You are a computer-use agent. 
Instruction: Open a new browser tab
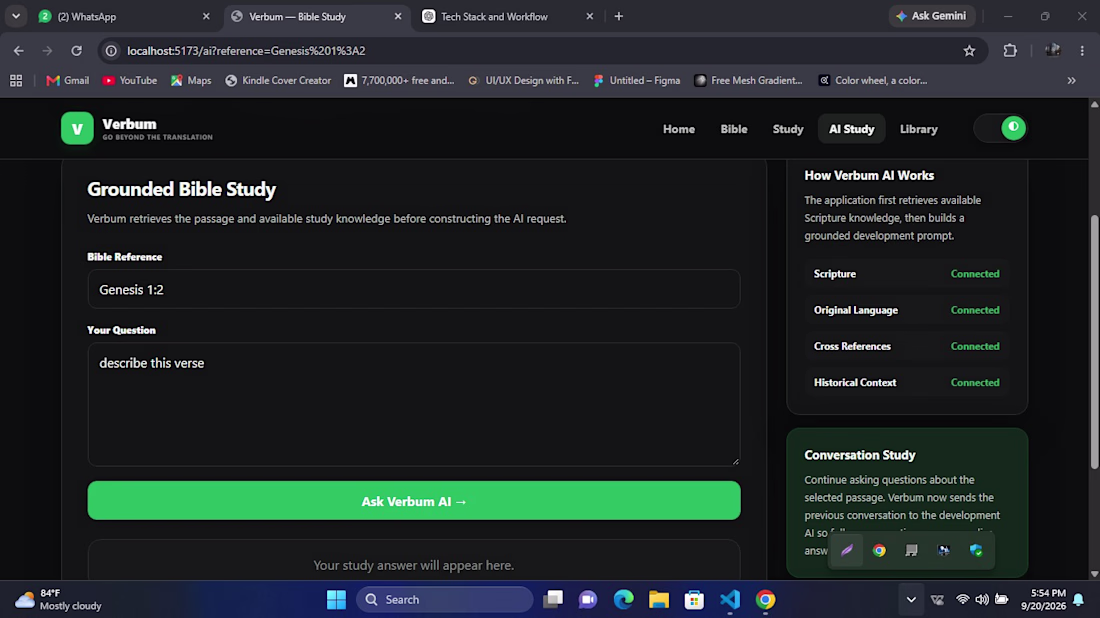pyautogui.click(x=618, y=16)
